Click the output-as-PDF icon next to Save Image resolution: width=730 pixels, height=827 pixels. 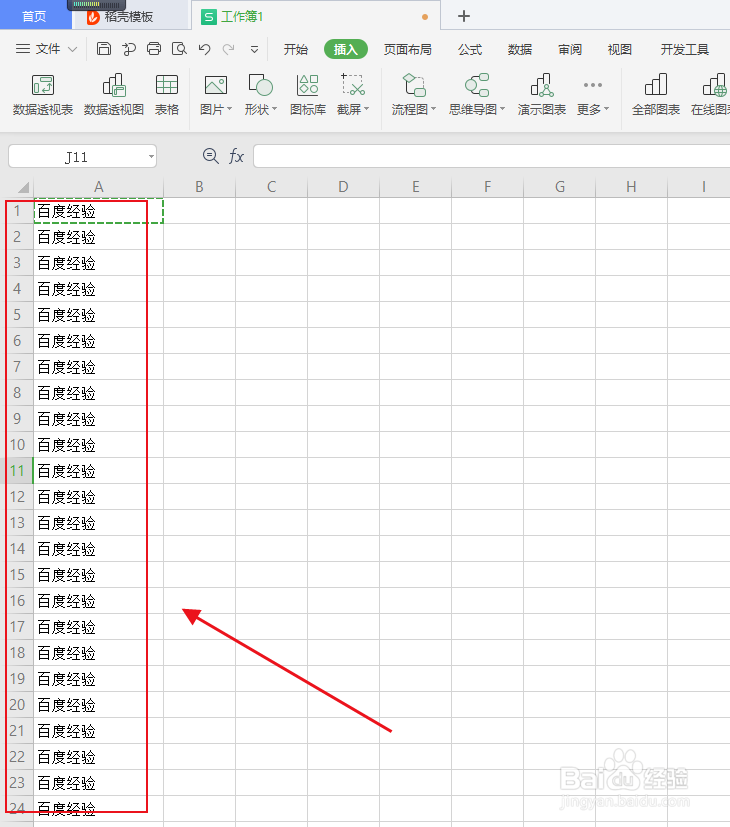pyautogui.click(x=129, y=49)
